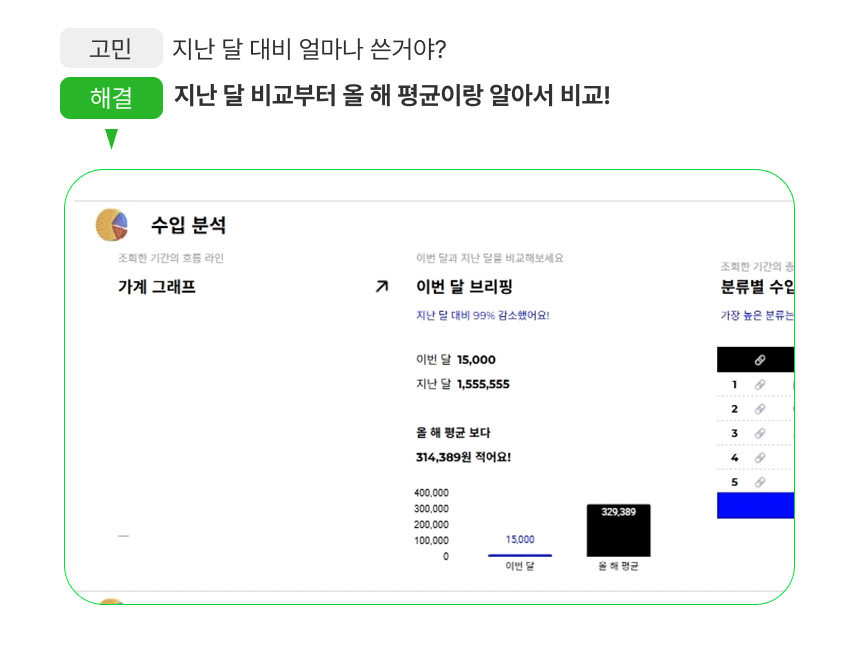Click the link icon in the black table header
860x651 pixels.
pos(760,360)
